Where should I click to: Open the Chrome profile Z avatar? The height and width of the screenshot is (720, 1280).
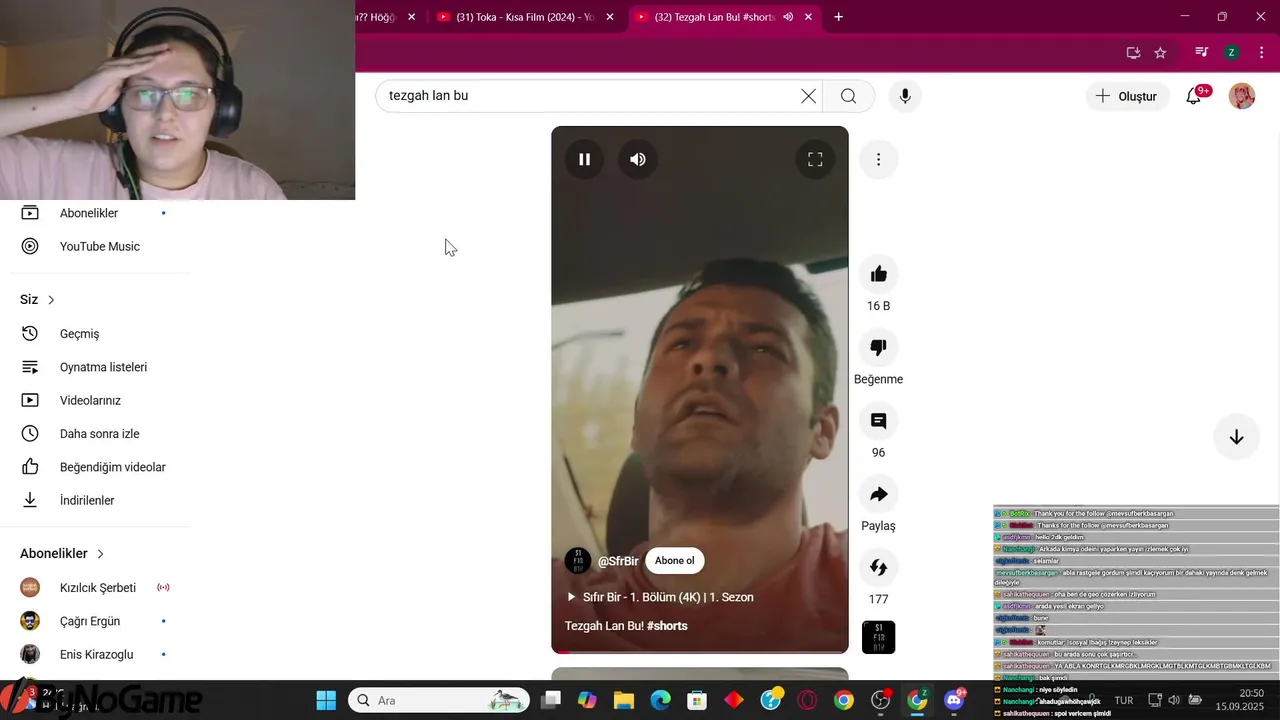[x=1232, y=53]
